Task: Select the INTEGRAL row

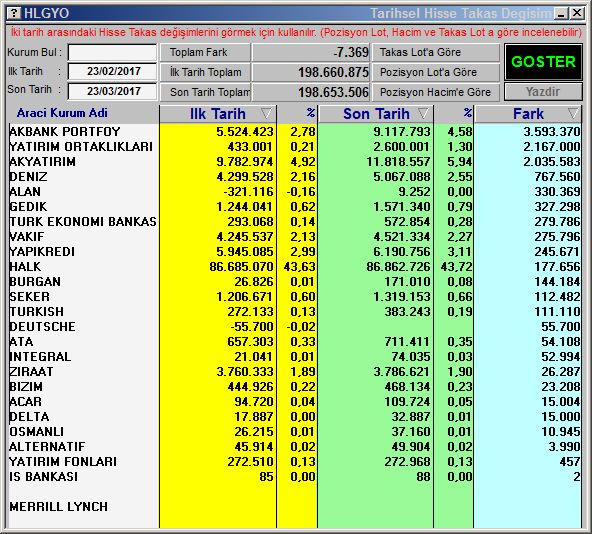Action: 295,357
